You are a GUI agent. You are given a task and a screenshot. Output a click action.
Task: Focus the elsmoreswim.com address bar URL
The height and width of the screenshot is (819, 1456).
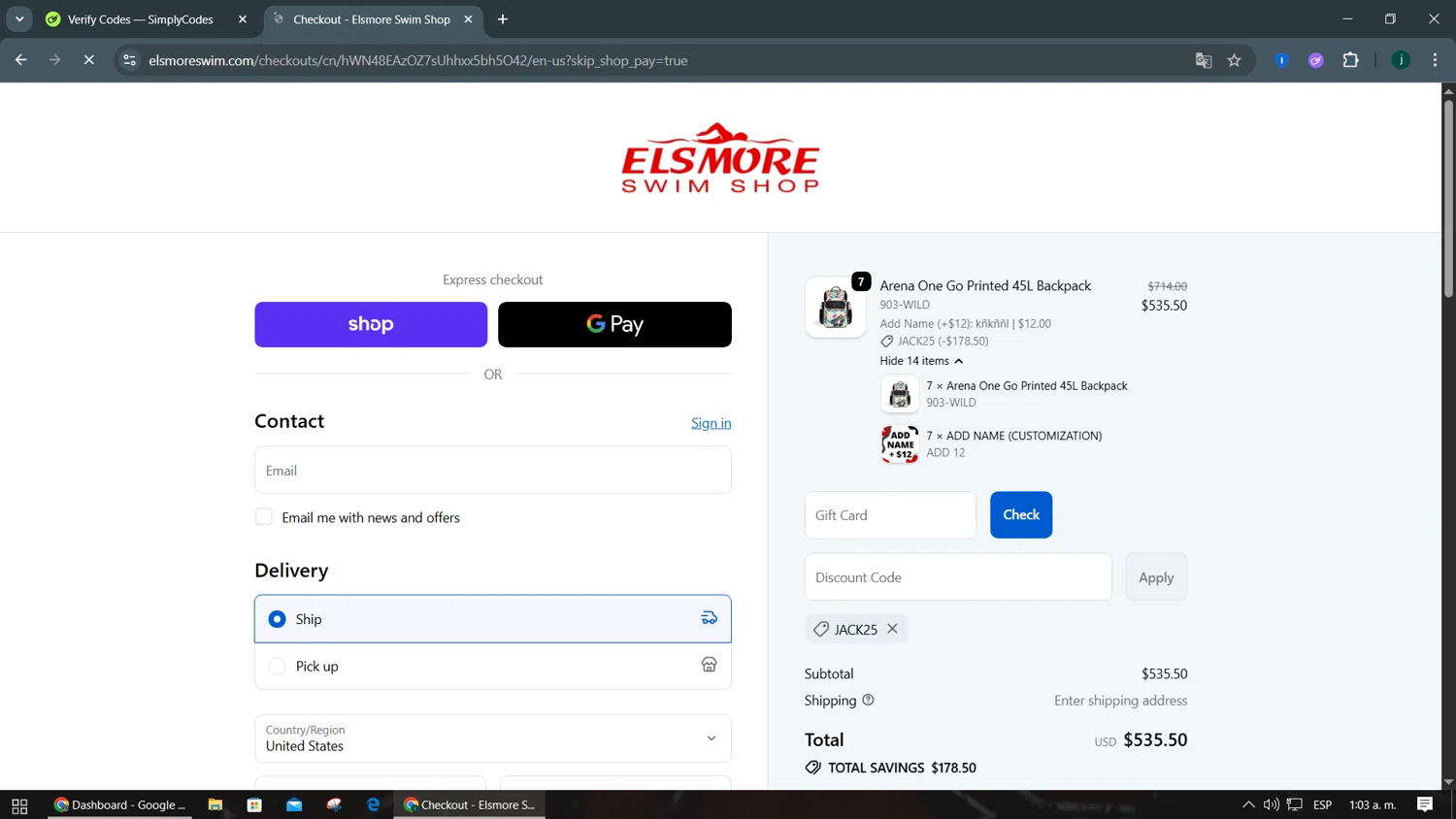[418, 60]
